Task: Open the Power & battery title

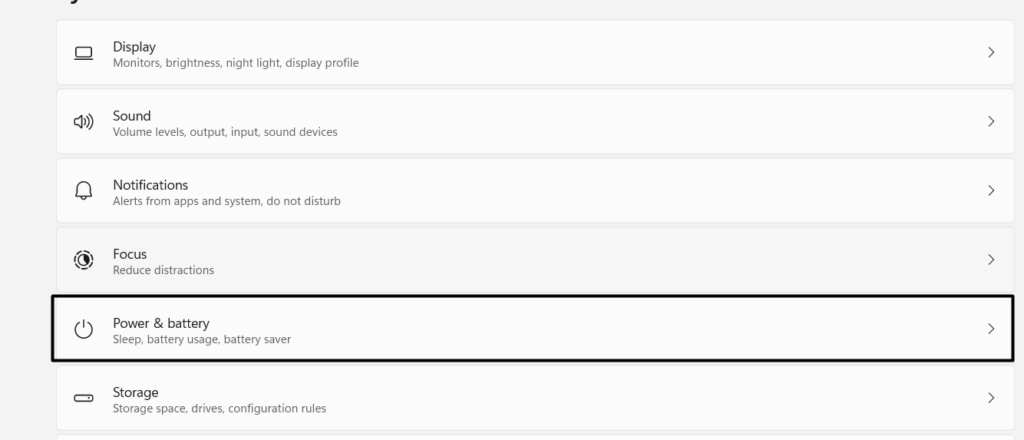Action: (161, 322)
